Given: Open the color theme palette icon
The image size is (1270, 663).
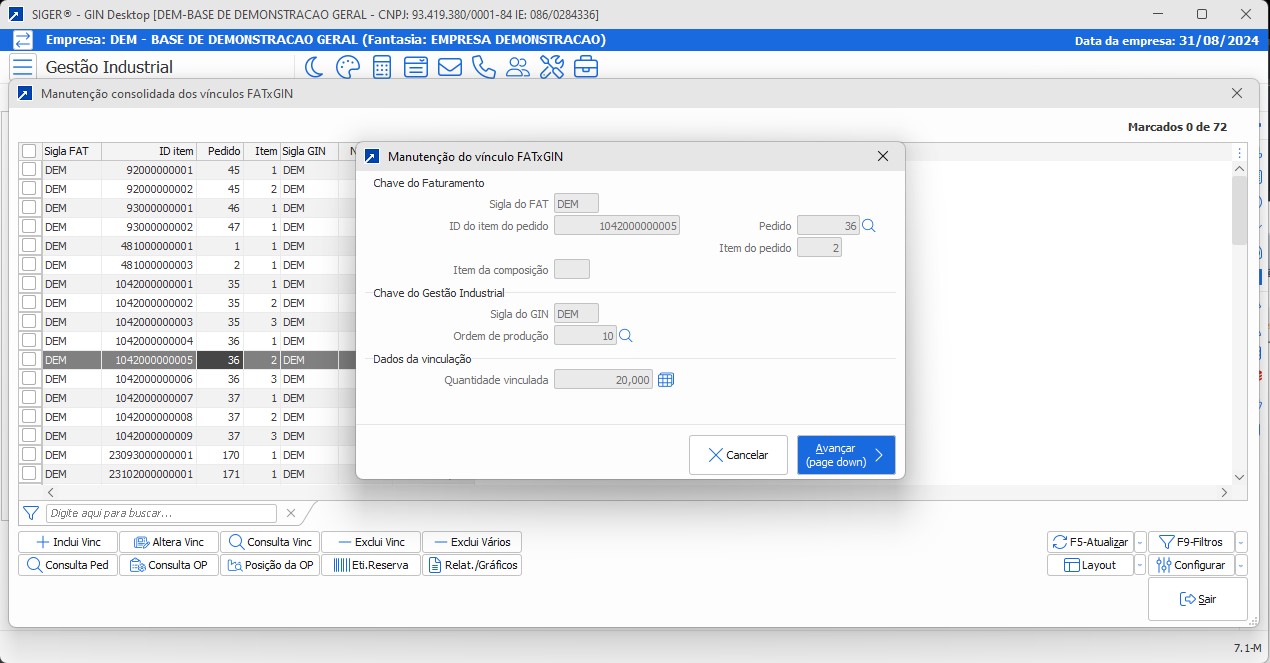Looking at the screenshot, I should click(347, 67).
